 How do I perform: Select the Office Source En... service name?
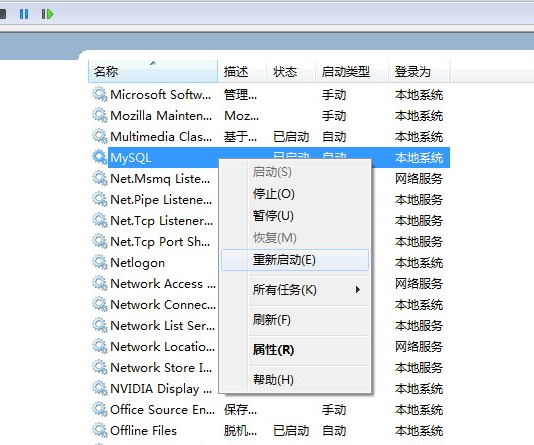(162, 410)
